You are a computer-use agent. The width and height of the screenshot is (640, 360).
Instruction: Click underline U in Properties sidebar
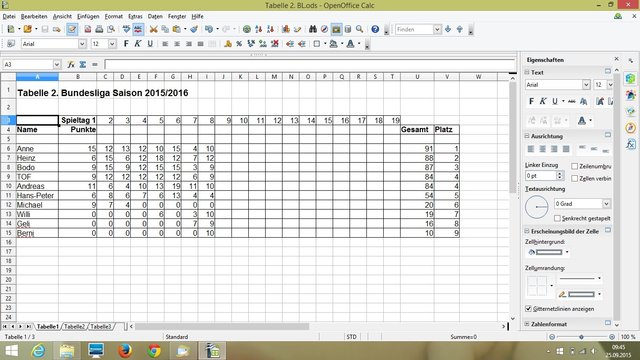(555, 101)
